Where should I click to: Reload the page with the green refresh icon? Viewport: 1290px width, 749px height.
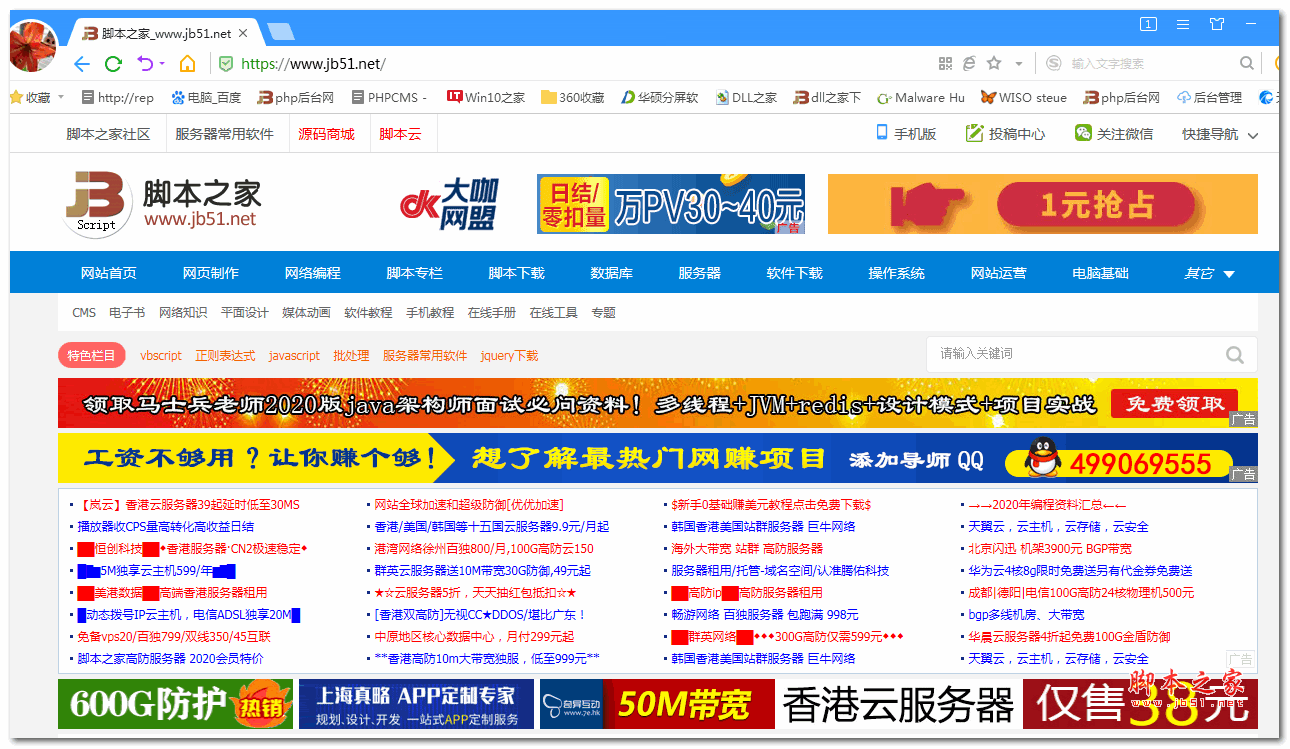tap(113, 64)
